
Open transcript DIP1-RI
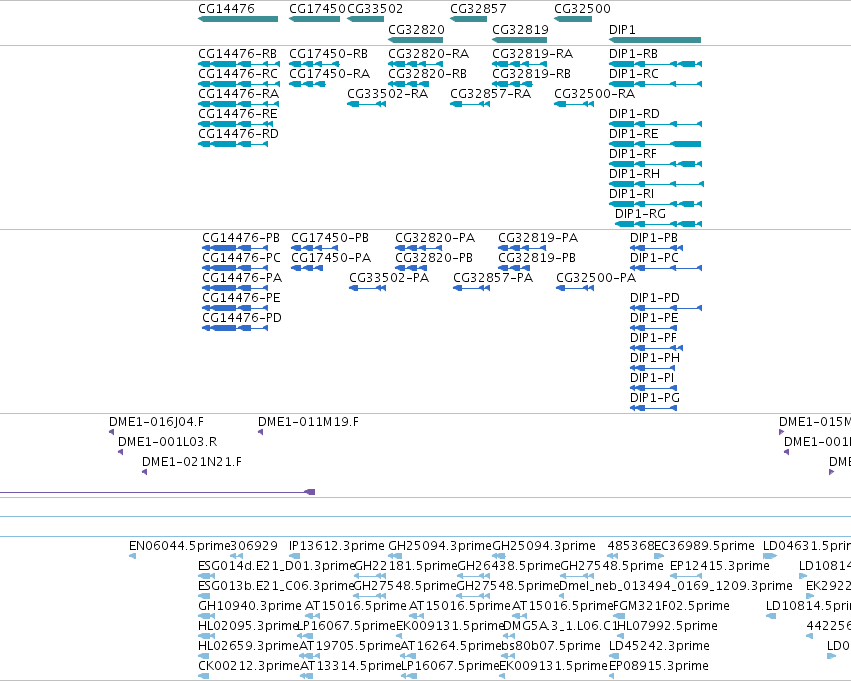pos(655,204)
